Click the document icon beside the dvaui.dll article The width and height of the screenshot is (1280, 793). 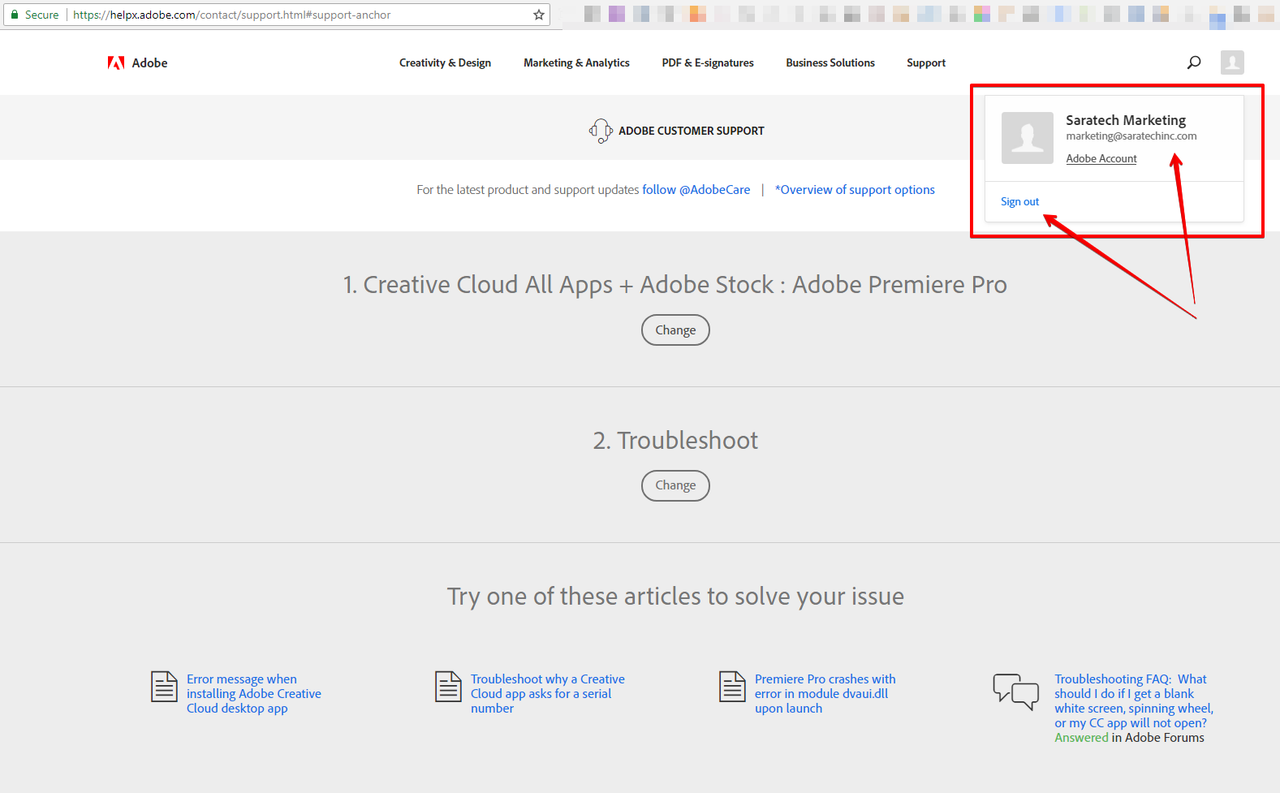coord(731,687)
